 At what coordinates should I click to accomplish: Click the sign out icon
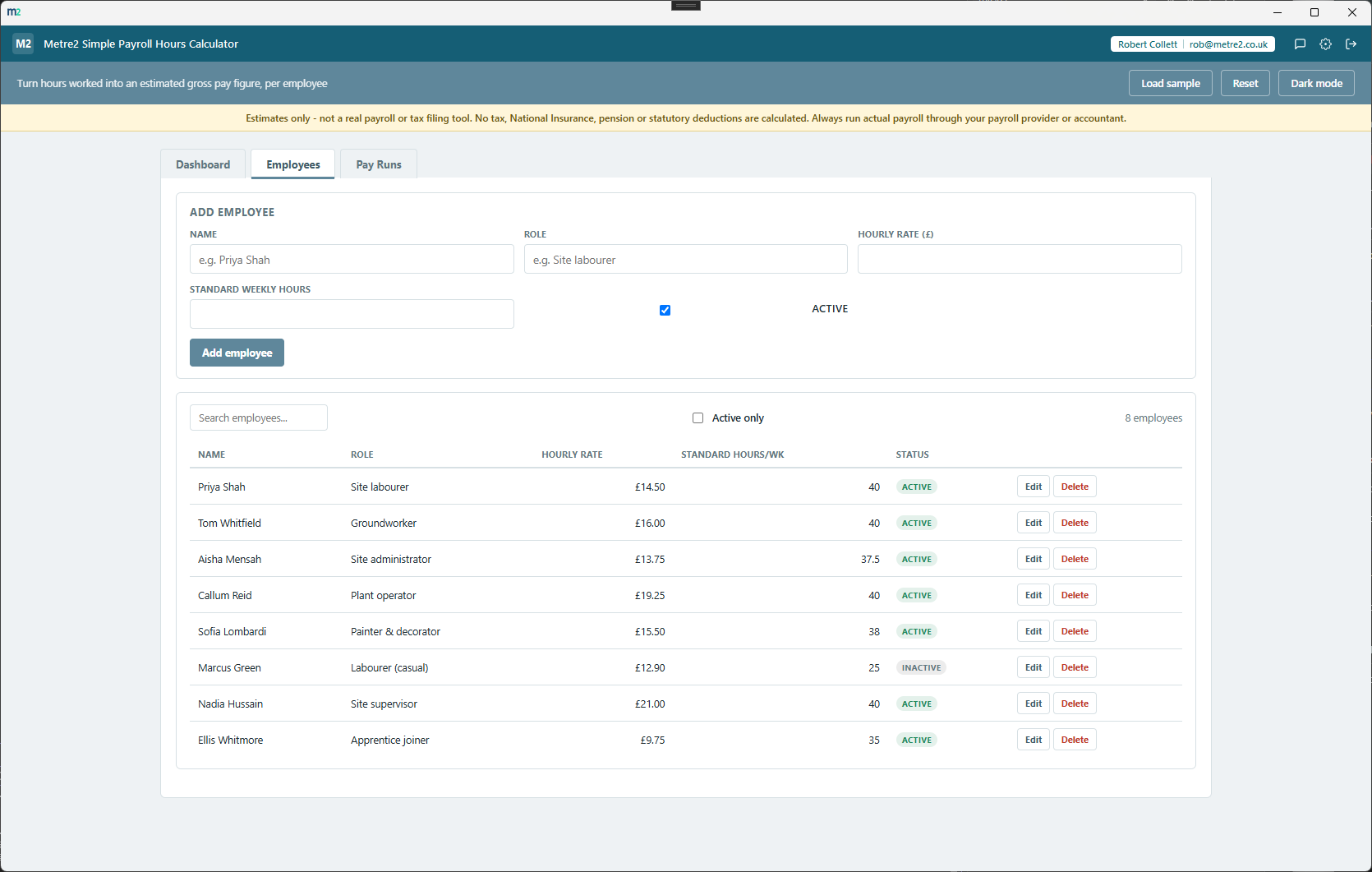click(x=1351, y=44)
